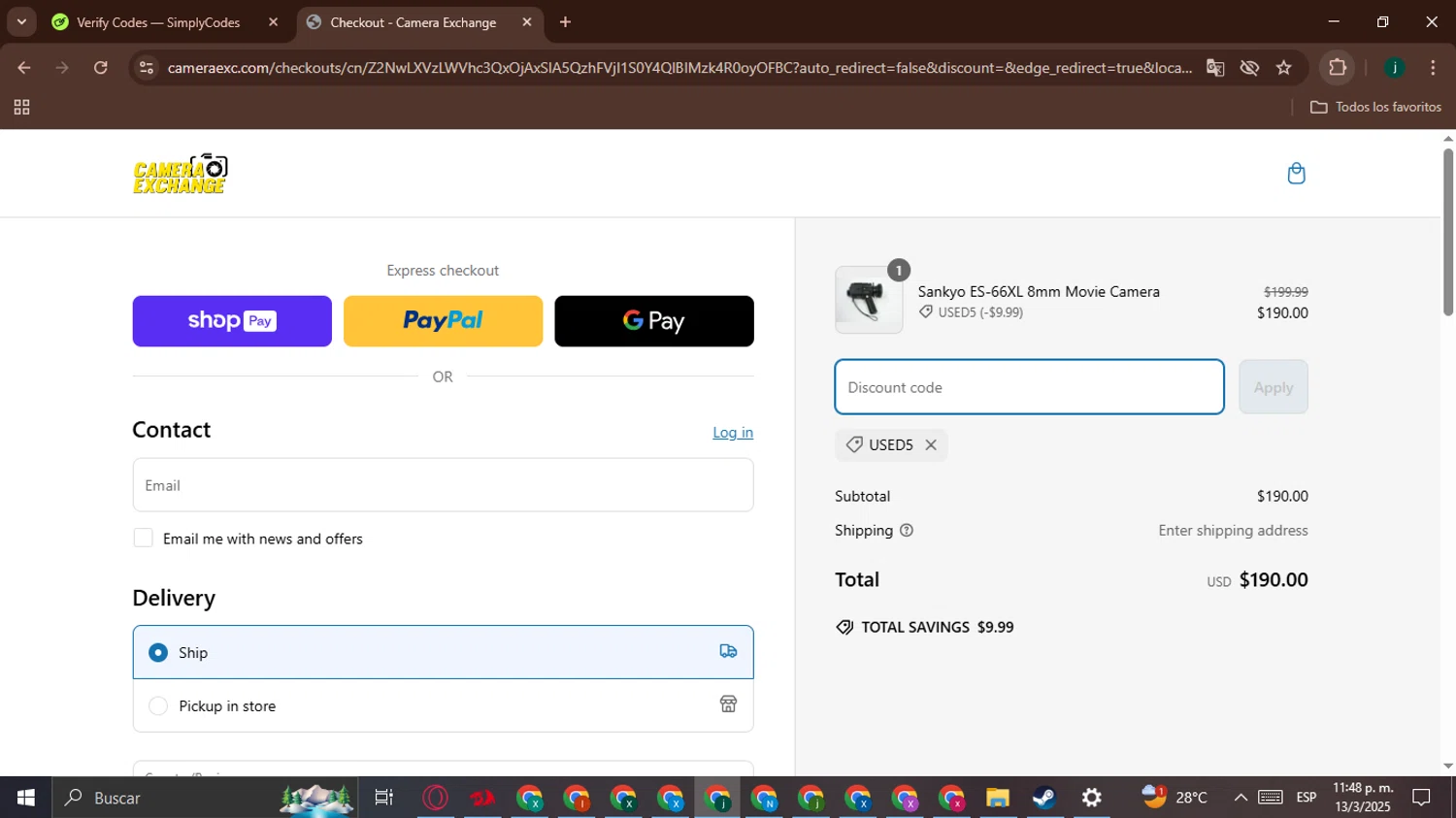The height and width of the screenshot is (818, 1456).
Task: Click the Camera Exchange logo
Action: (181, 174)
